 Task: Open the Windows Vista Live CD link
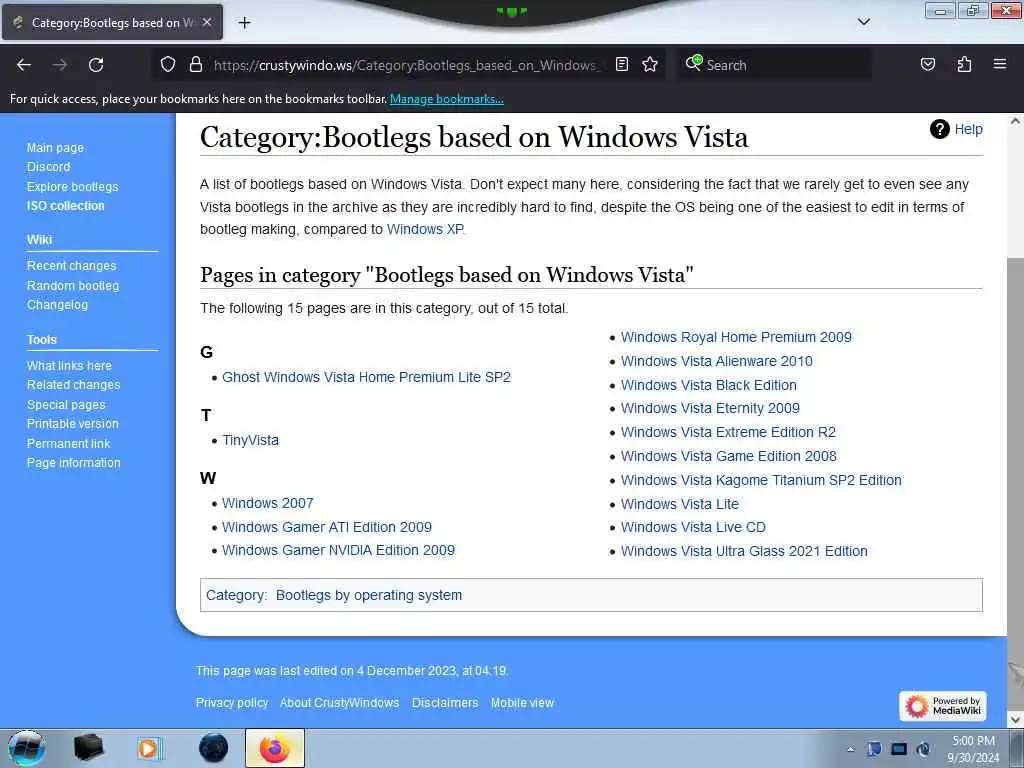[x=693, y=527]
